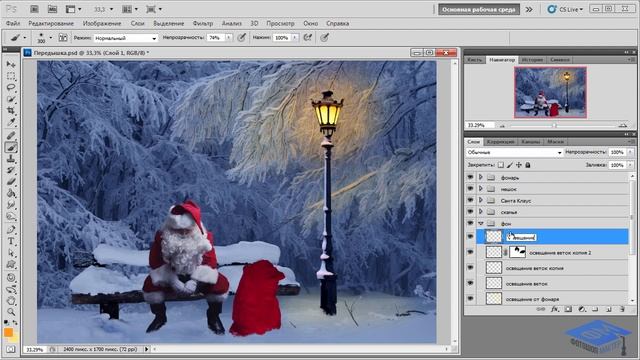Select the Rectangular Marquee tool
This screenshot has height=360, width=640.
click(x=11, y=76)
